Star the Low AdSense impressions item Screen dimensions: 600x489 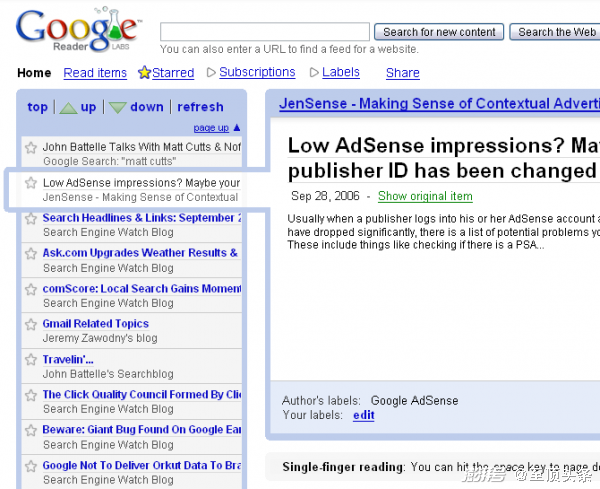coord(31,183)
